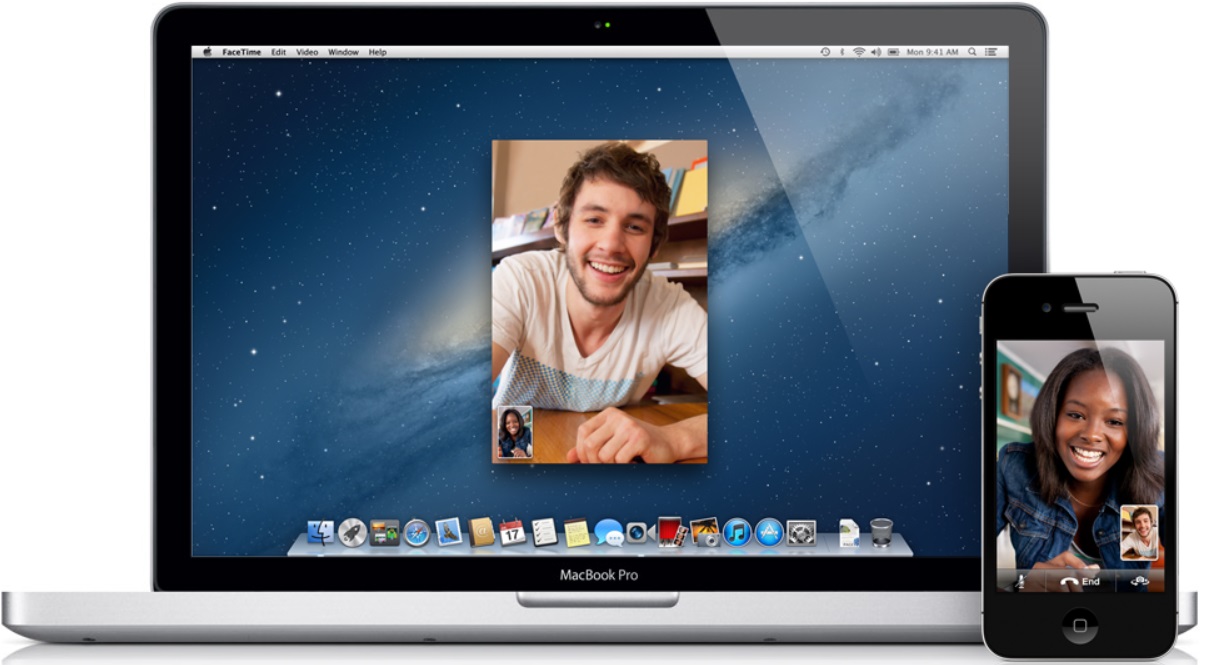
Task: Launch Safari from the dock
Action: (x=416, y=533)
